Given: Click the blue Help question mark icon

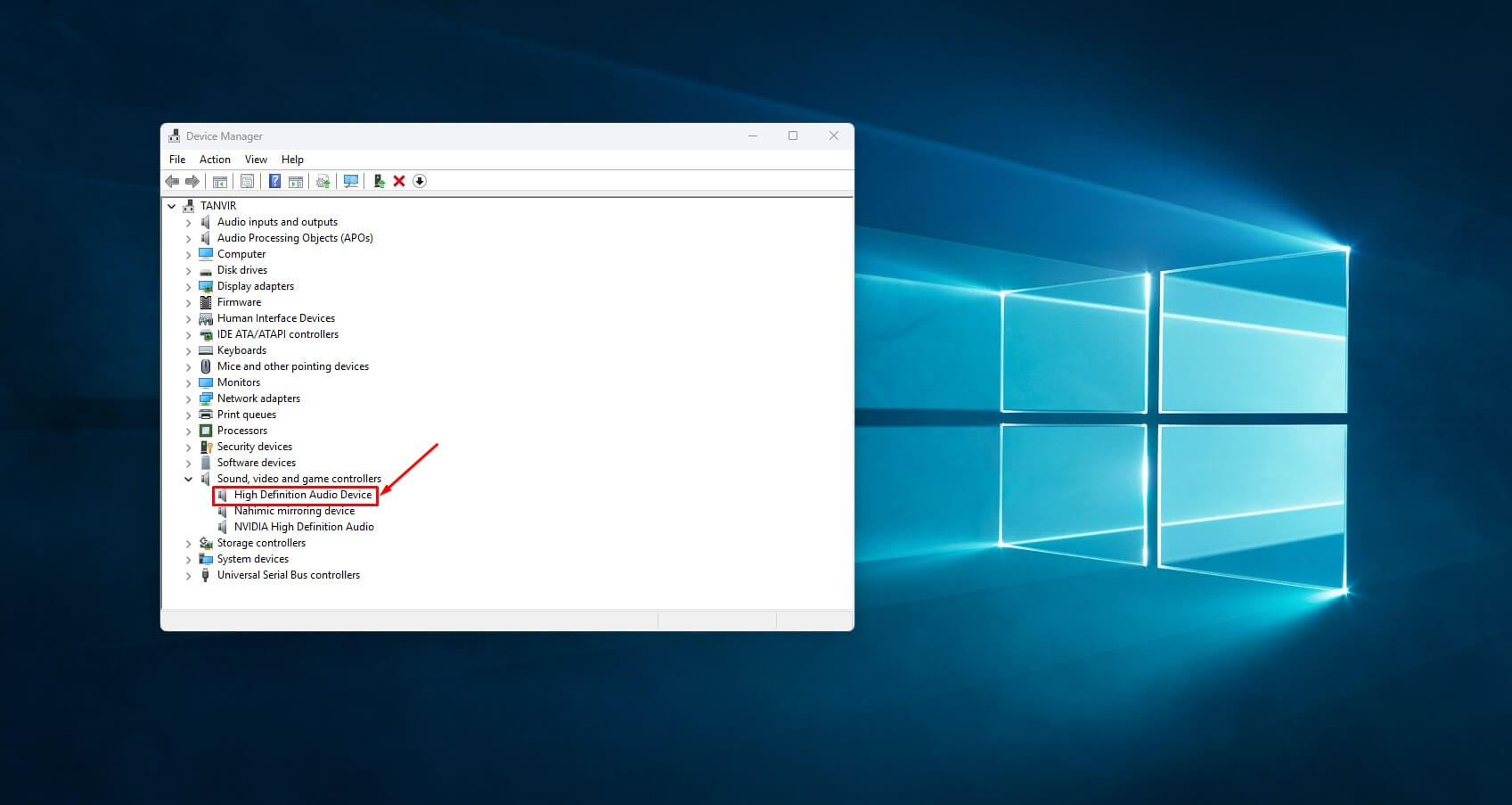Looking at the screenshot, I should pyautogui.click(x=274, y=181).
